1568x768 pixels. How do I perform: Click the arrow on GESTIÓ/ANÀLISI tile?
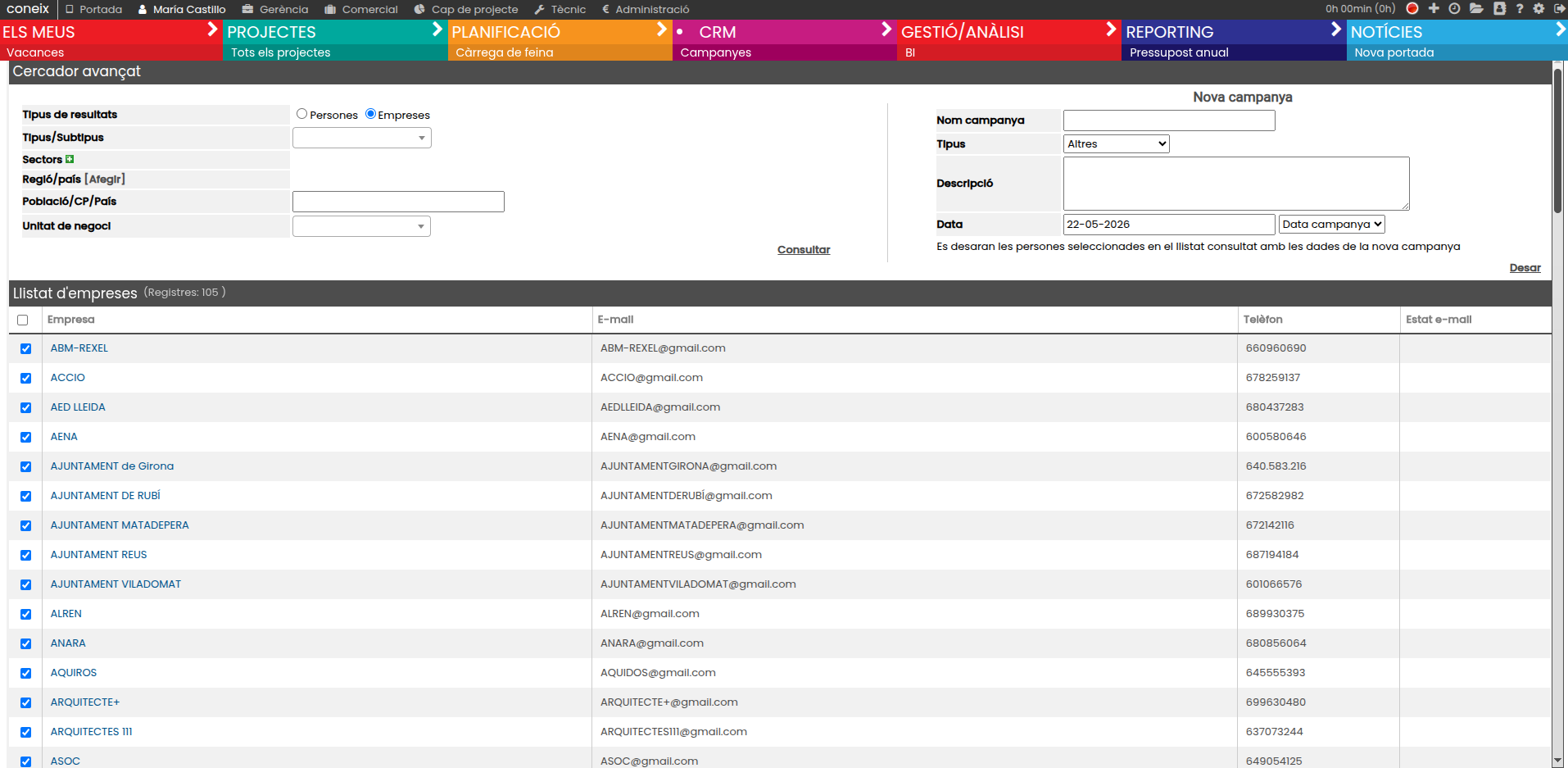(x=1111, y=30)
